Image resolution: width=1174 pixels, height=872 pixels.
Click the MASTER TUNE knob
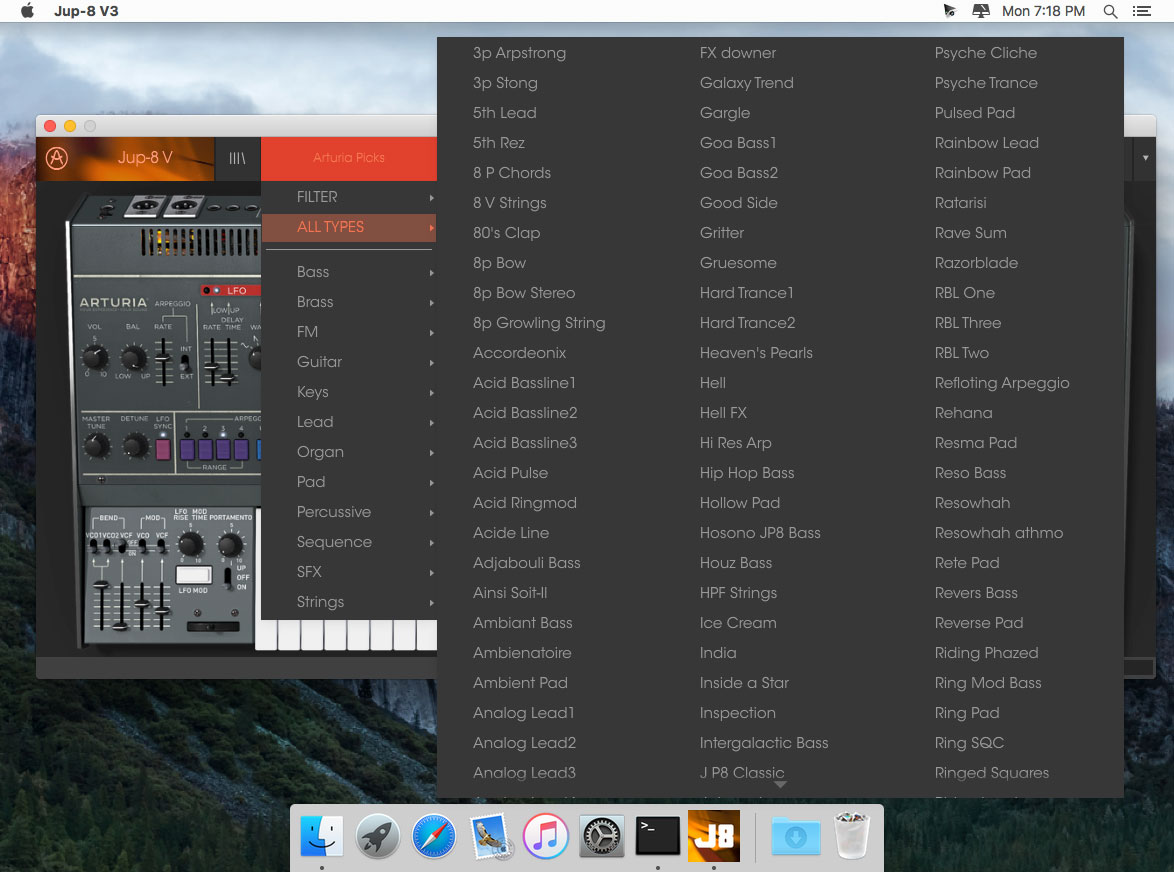pyautogui.click(x=96, y=446)
